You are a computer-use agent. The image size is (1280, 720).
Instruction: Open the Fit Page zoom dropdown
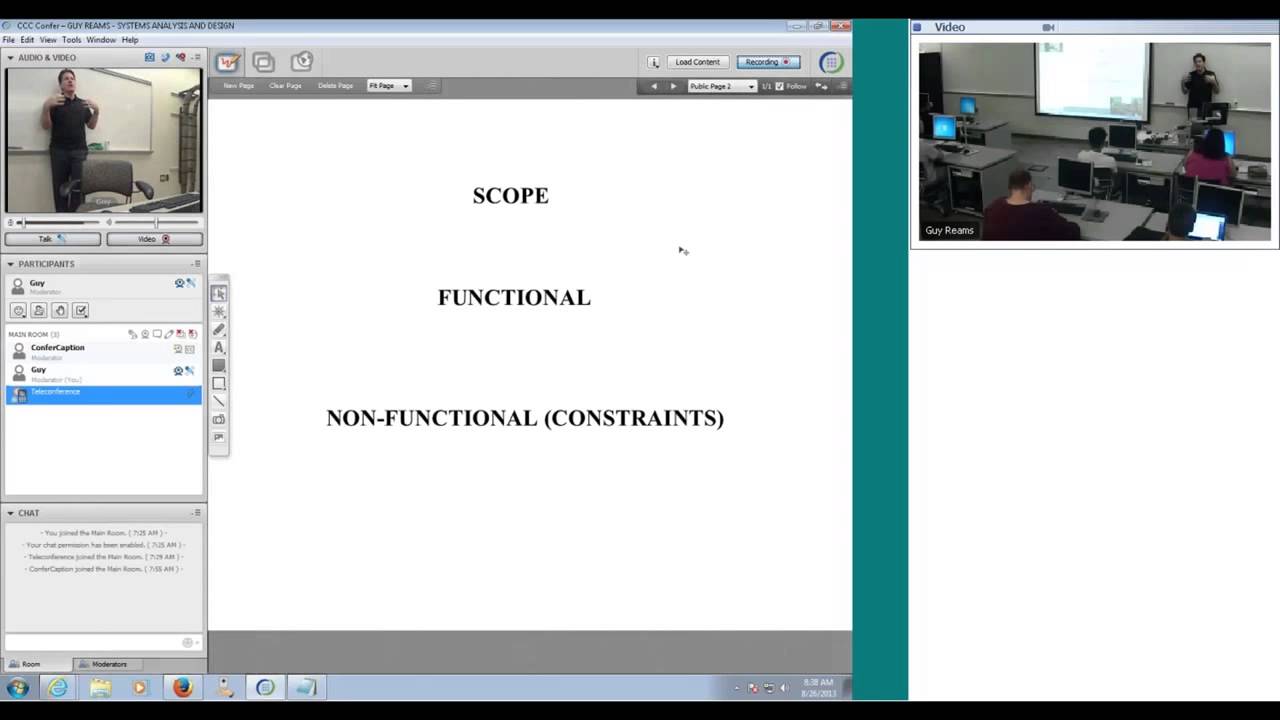[x=389, y=86]
